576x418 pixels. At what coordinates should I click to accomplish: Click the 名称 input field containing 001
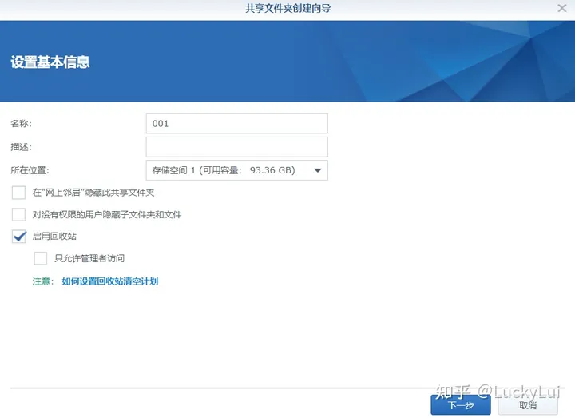[x=237, y=123]
